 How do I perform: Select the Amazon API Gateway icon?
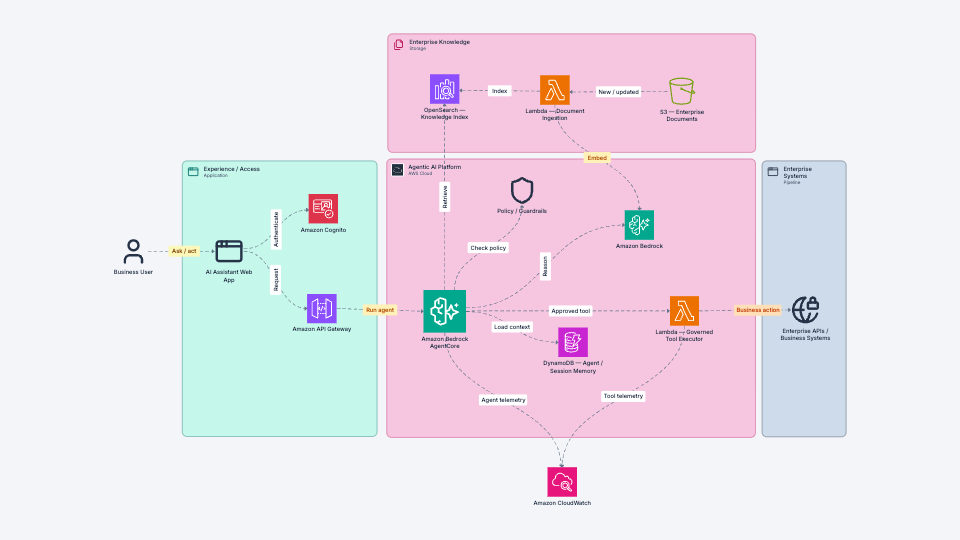point(321,308)
